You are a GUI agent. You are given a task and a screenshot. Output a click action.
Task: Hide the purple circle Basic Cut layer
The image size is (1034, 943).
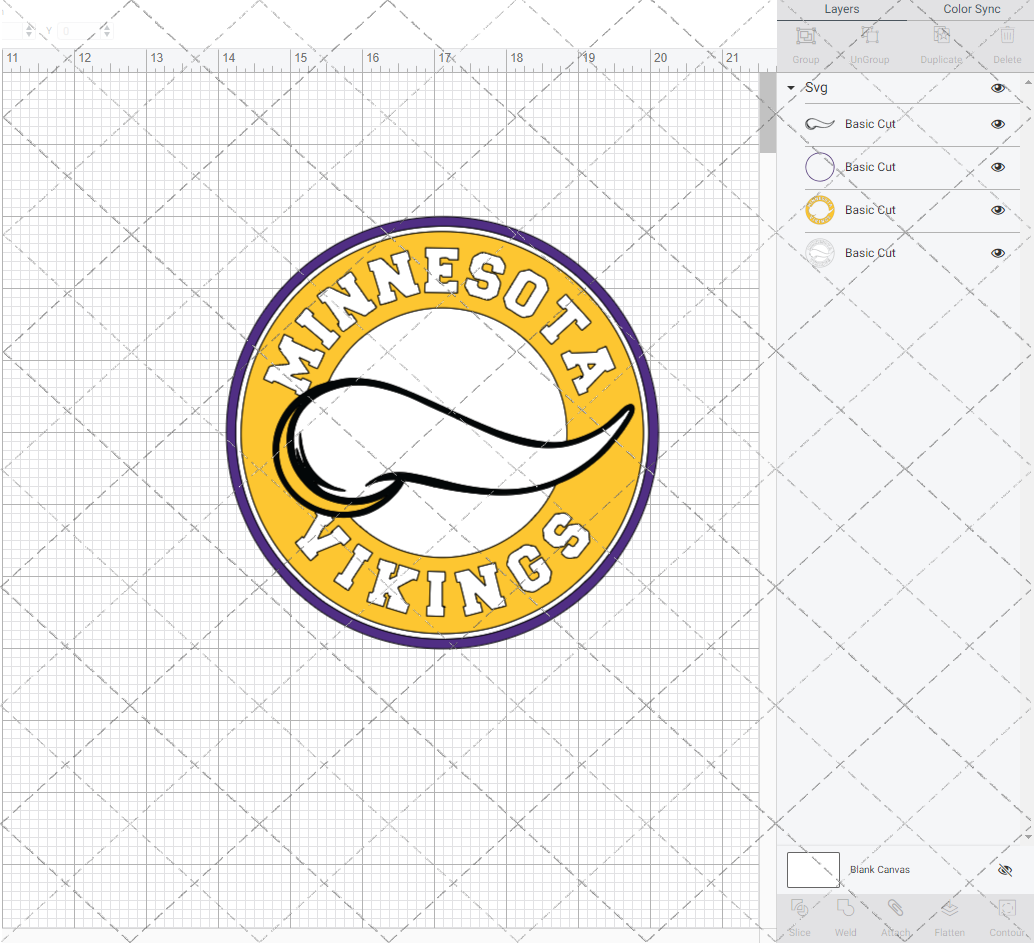998,167
